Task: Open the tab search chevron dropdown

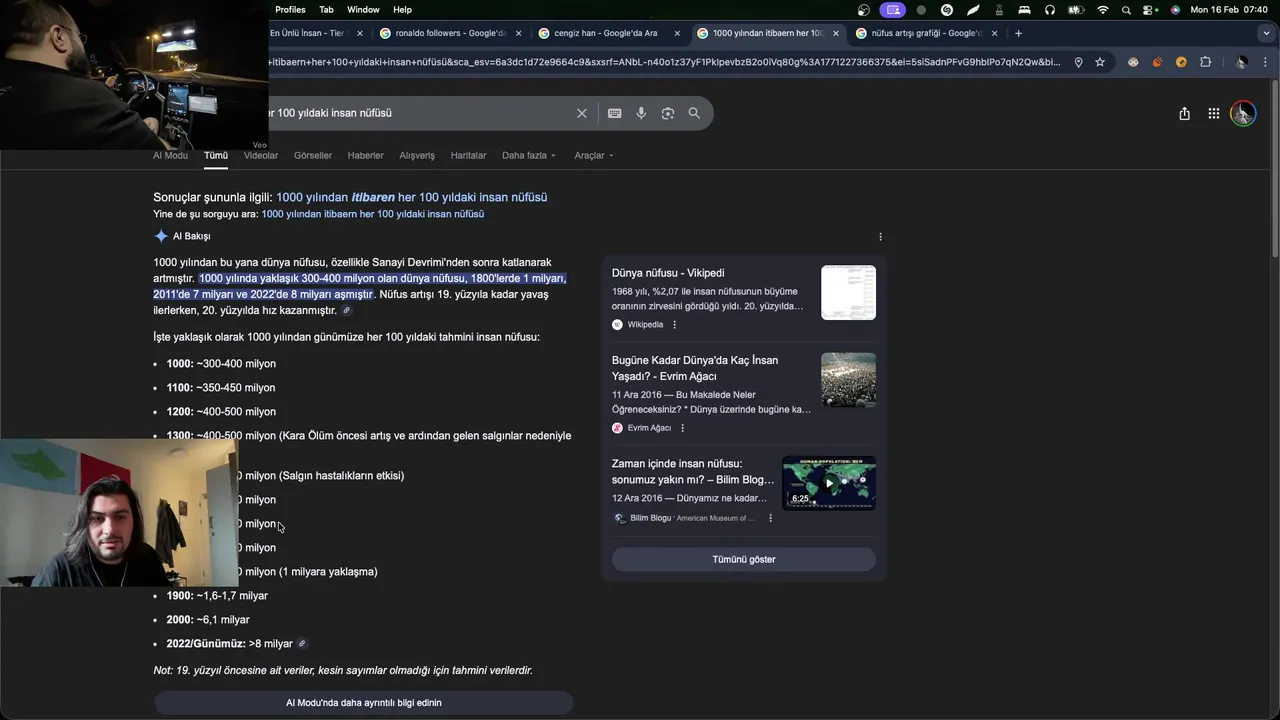Action: 1266,33
